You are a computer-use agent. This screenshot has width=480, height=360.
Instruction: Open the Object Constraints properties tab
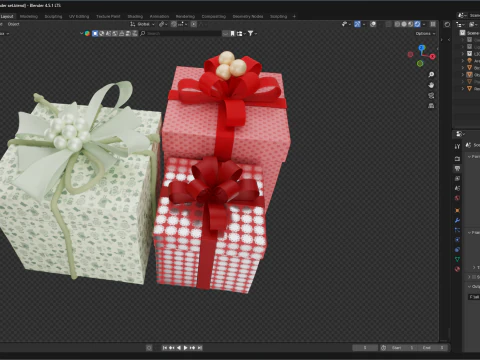457,249
